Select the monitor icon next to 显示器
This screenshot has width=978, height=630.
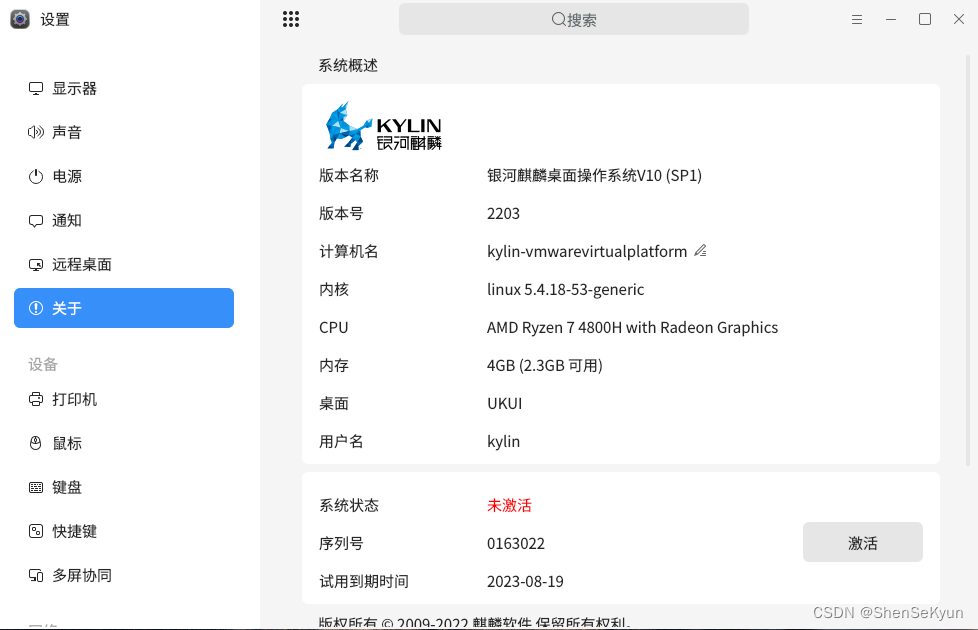36,89
